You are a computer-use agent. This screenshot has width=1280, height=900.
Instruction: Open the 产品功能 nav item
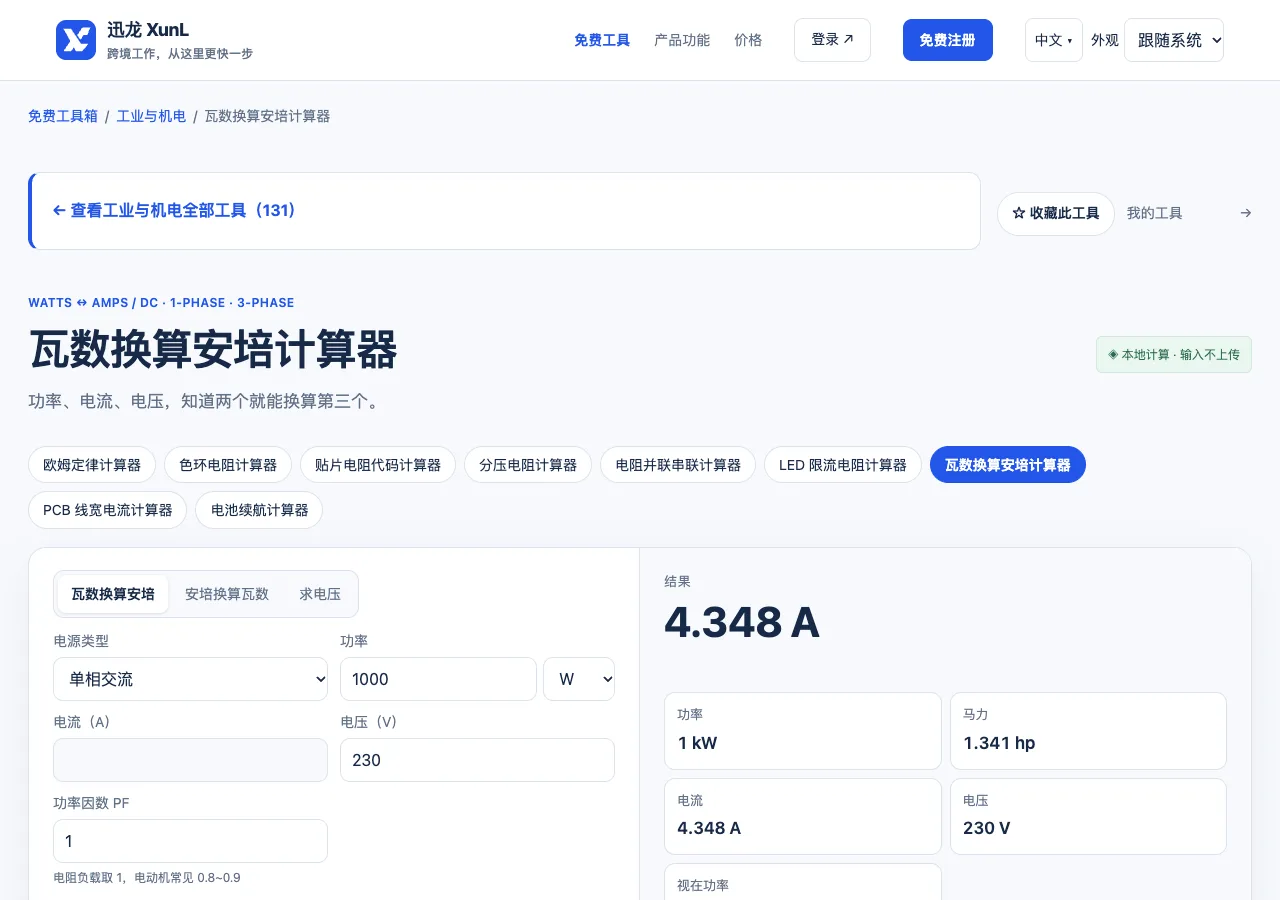[x=682, y=40]
